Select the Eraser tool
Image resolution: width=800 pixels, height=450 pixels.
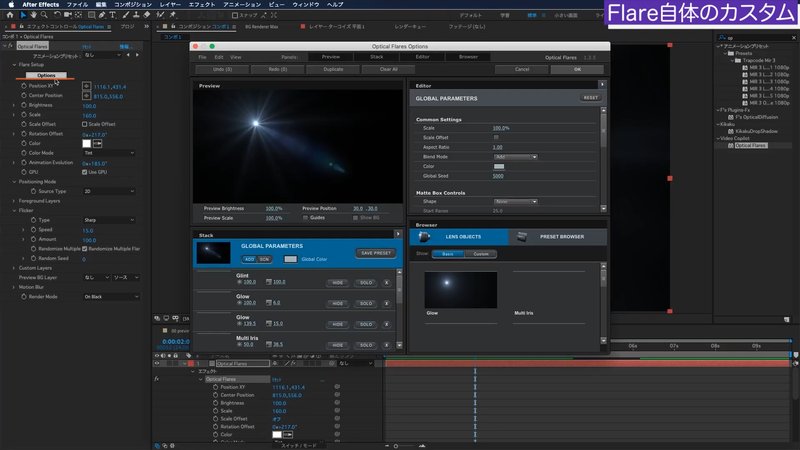pyautogui.click(x=147, y=15)
